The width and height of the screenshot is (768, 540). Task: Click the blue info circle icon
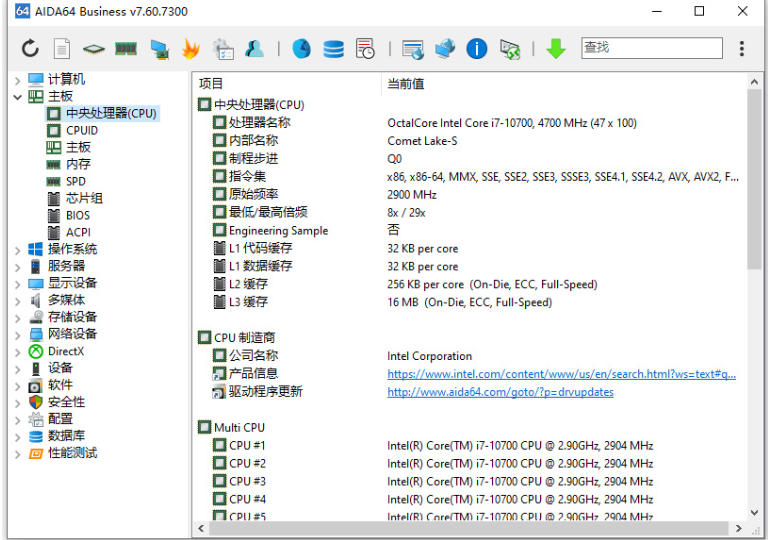click(477, 48)
